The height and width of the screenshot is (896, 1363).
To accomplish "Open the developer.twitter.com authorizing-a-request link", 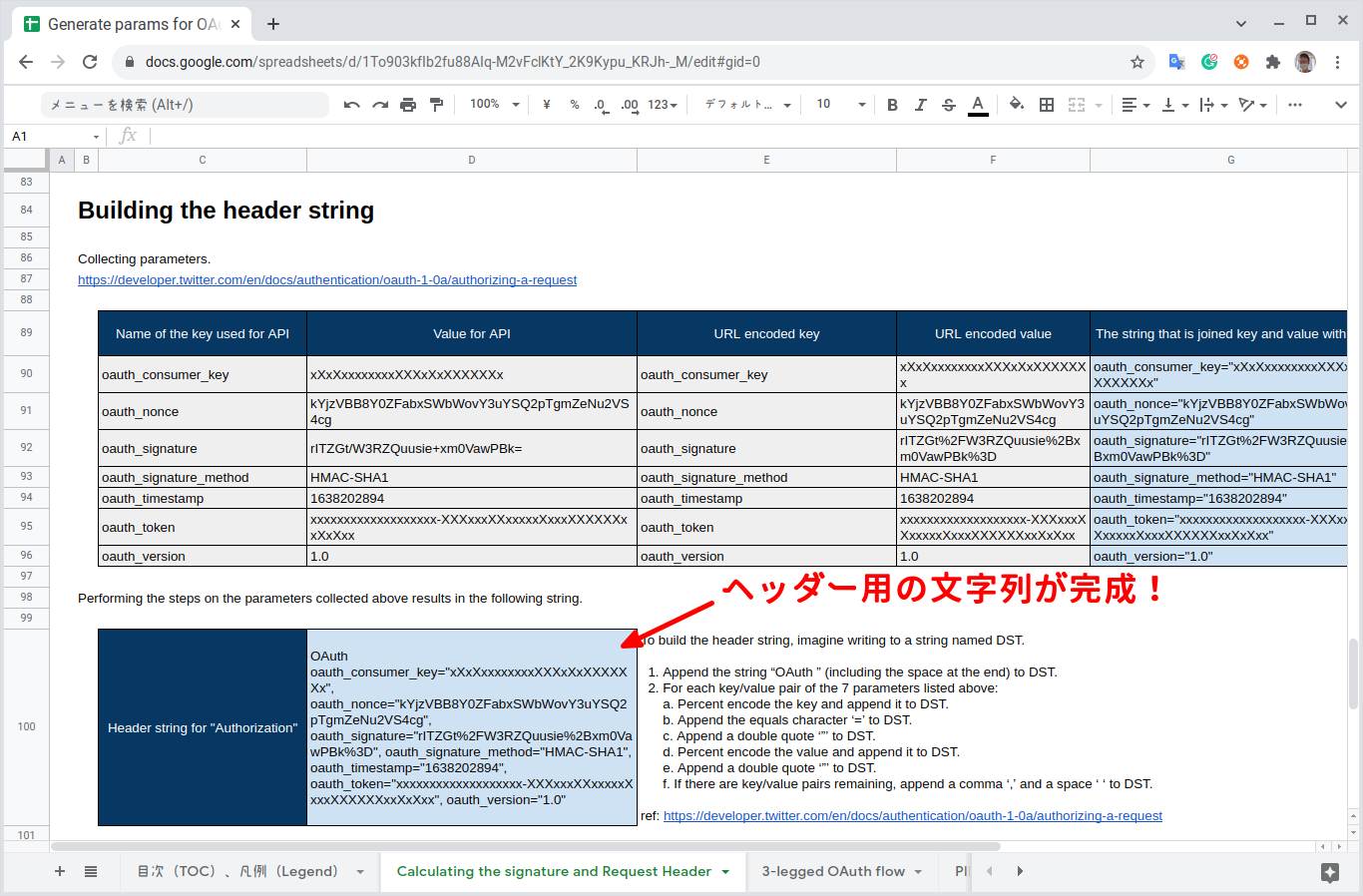I will tap(327, 279).
